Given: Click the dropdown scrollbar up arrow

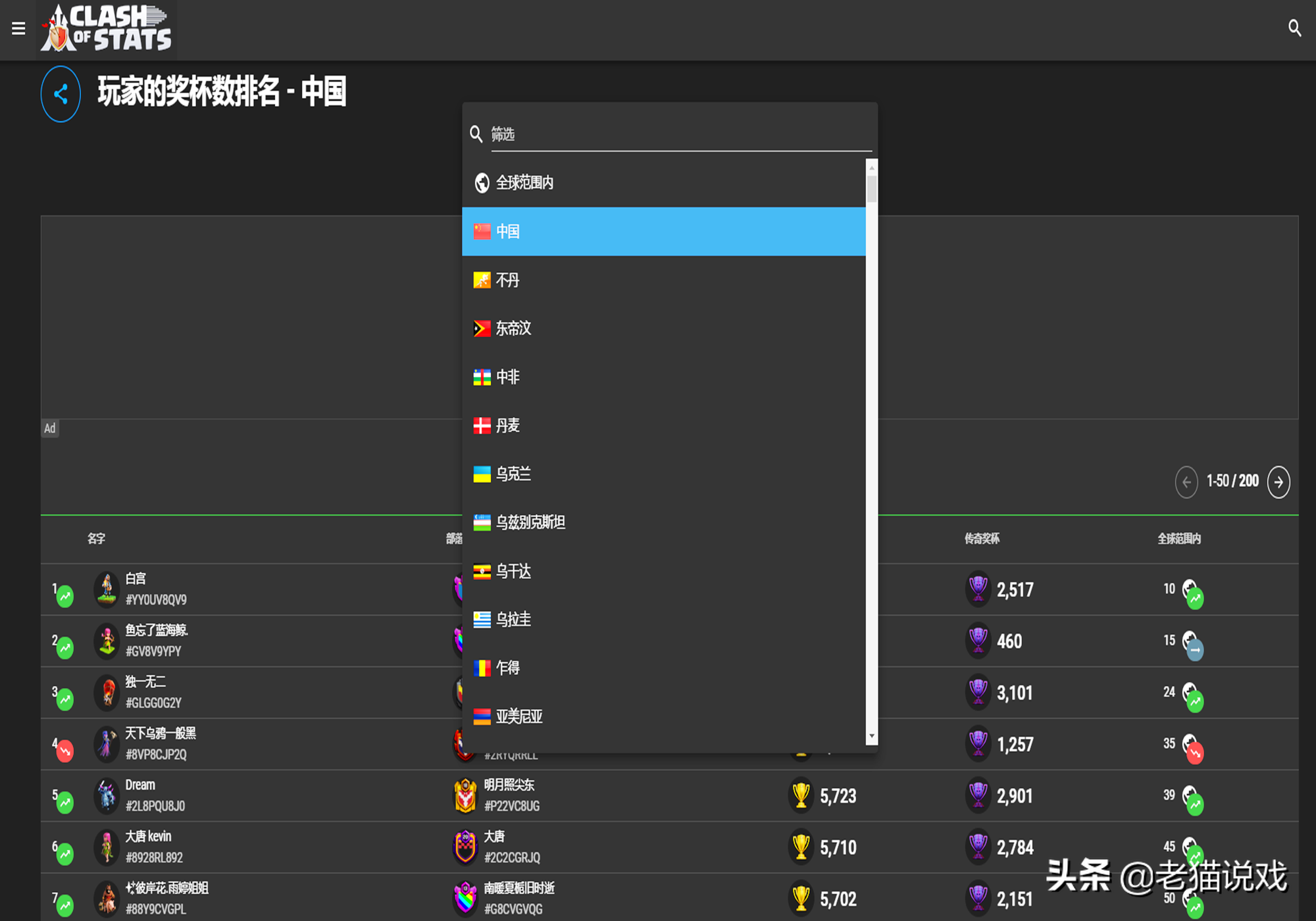Looking at the screenshot, I should pyautogui.click(x=872, y=167).
